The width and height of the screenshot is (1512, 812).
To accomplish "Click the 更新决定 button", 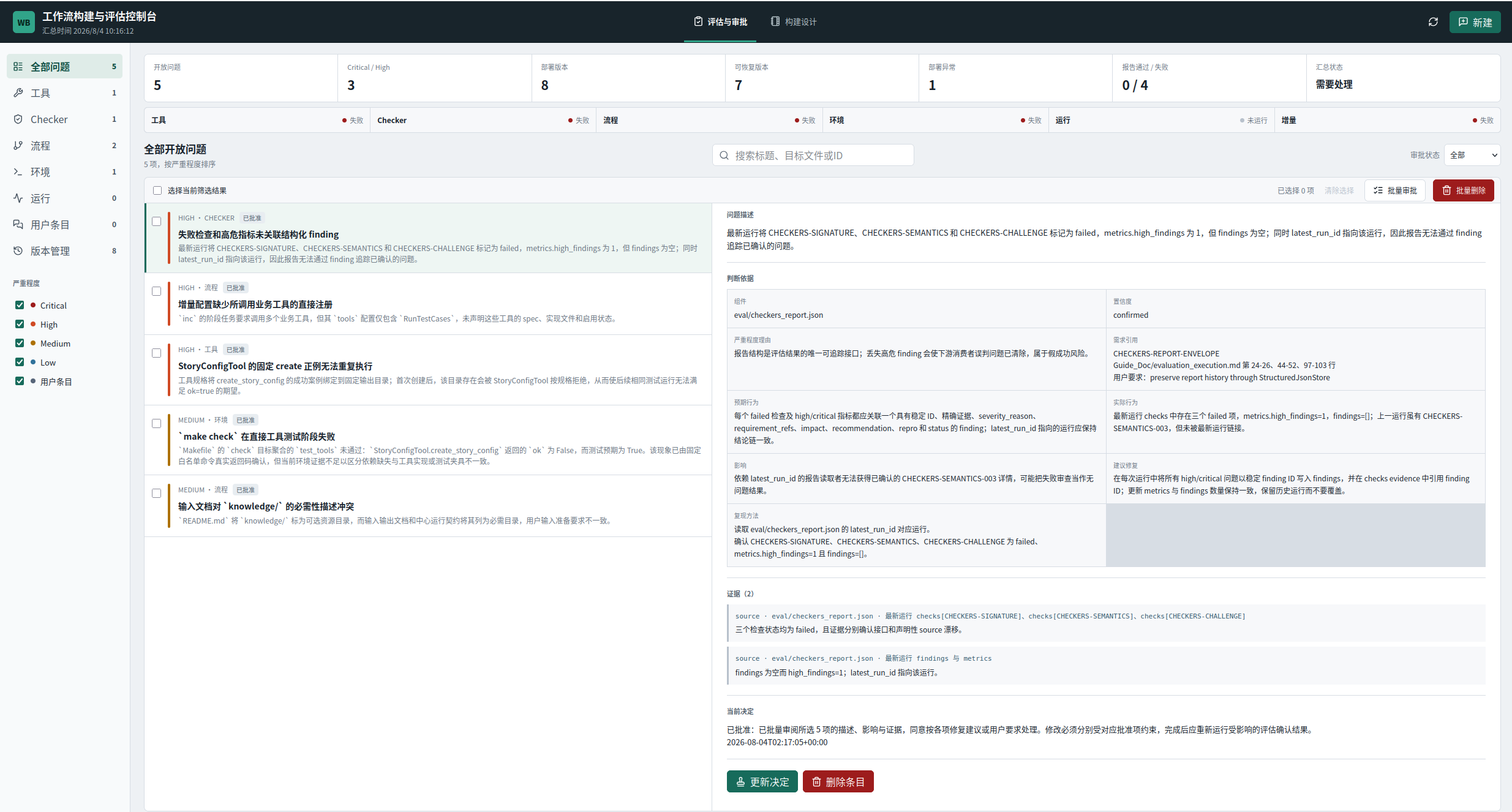I will pos(762,782).
